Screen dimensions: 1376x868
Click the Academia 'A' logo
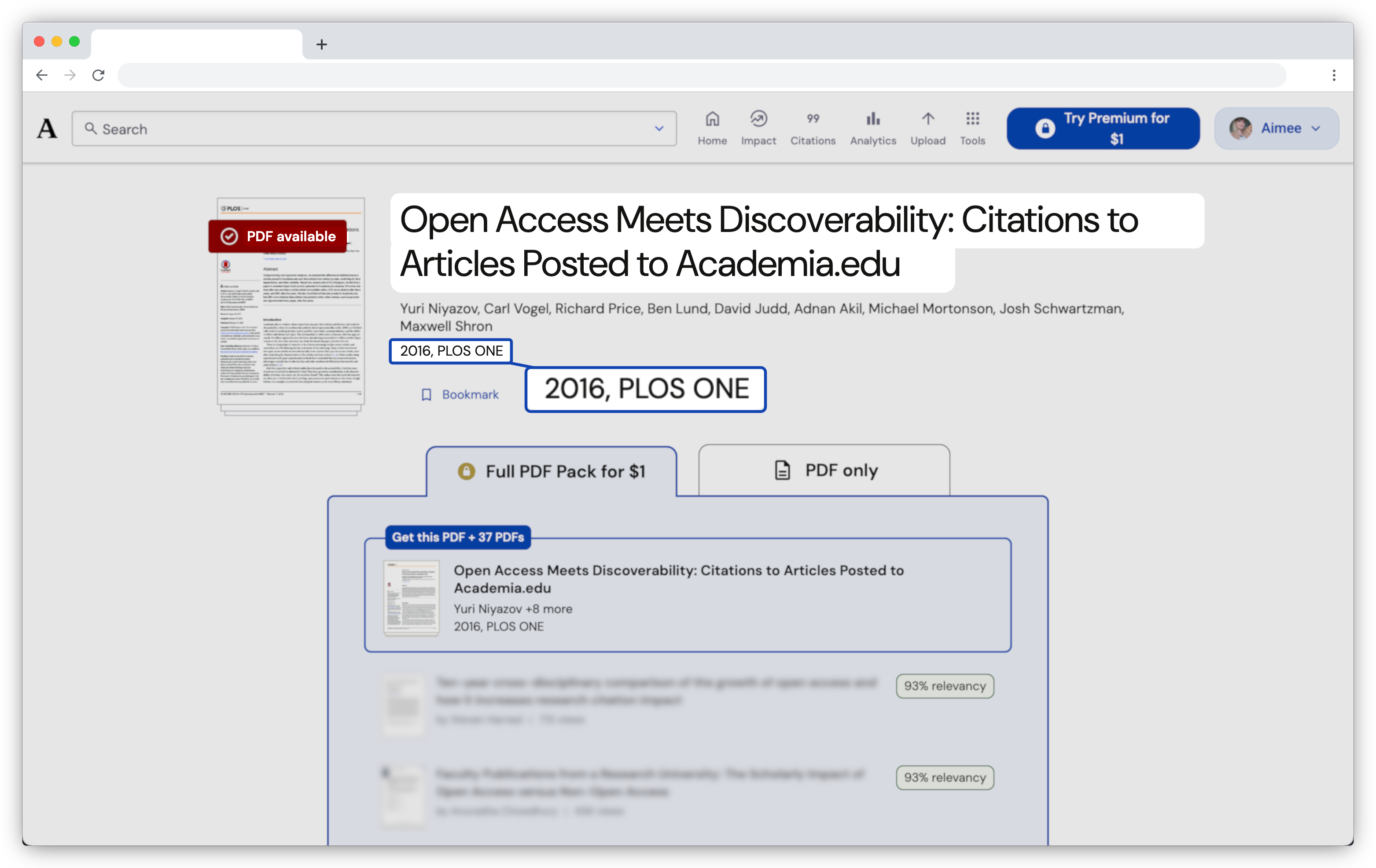point(47,129)
